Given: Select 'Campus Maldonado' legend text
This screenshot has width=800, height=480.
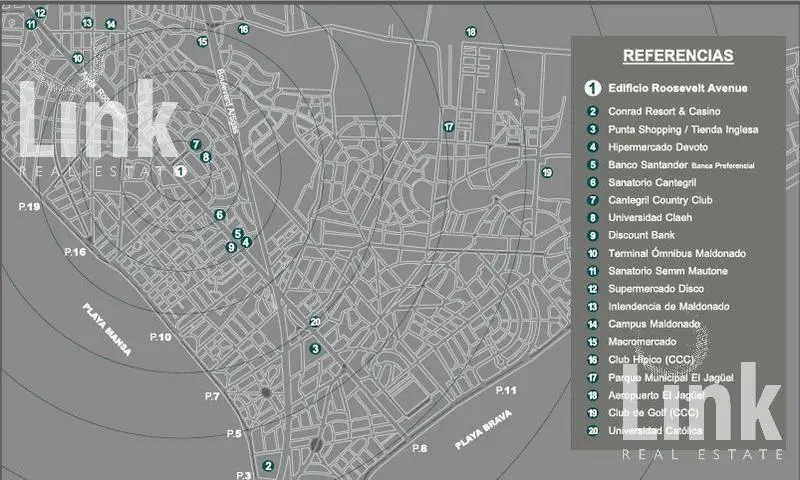Looking at the screenshot, I should tap(654, 324).
